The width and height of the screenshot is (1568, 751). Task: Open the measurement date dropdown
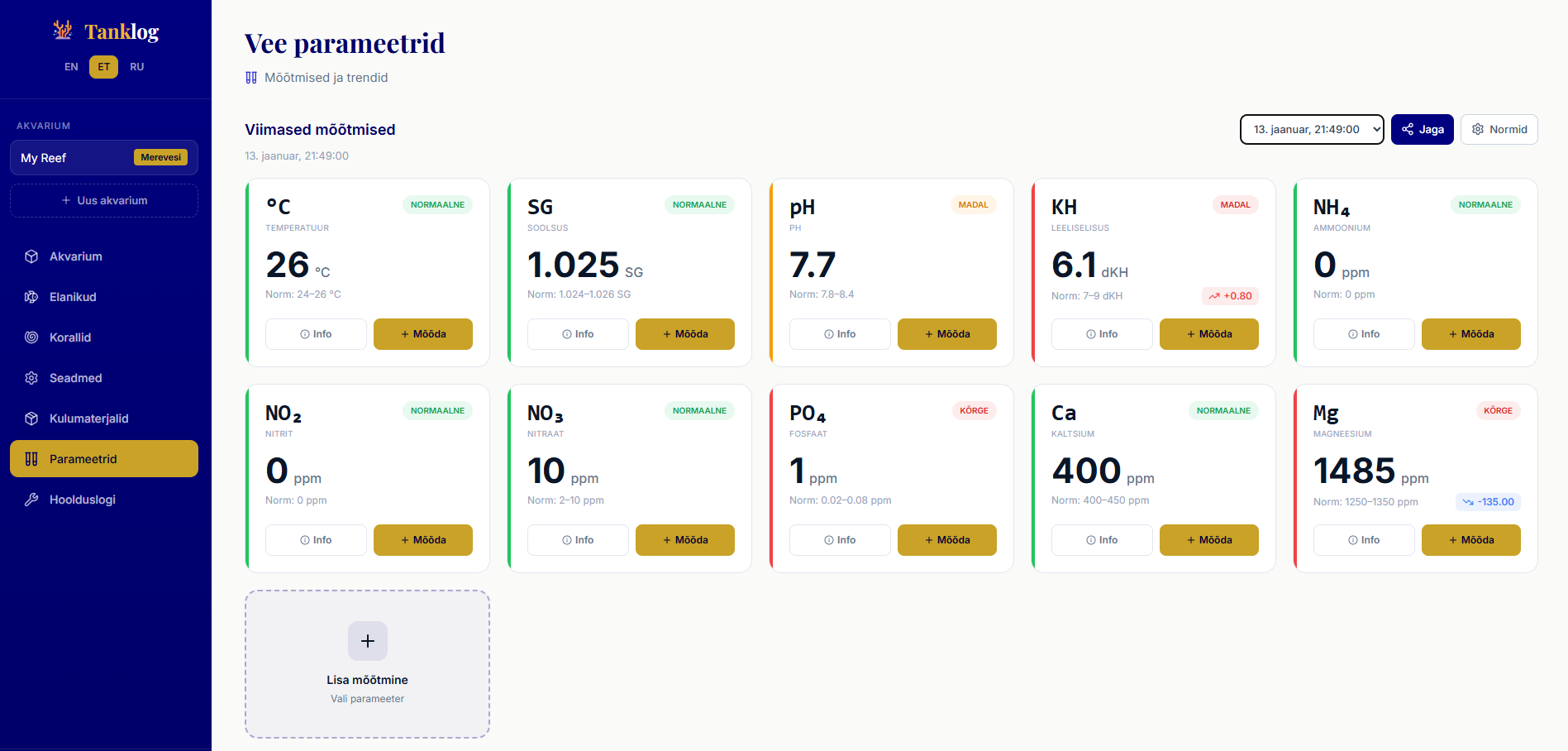1312,130
